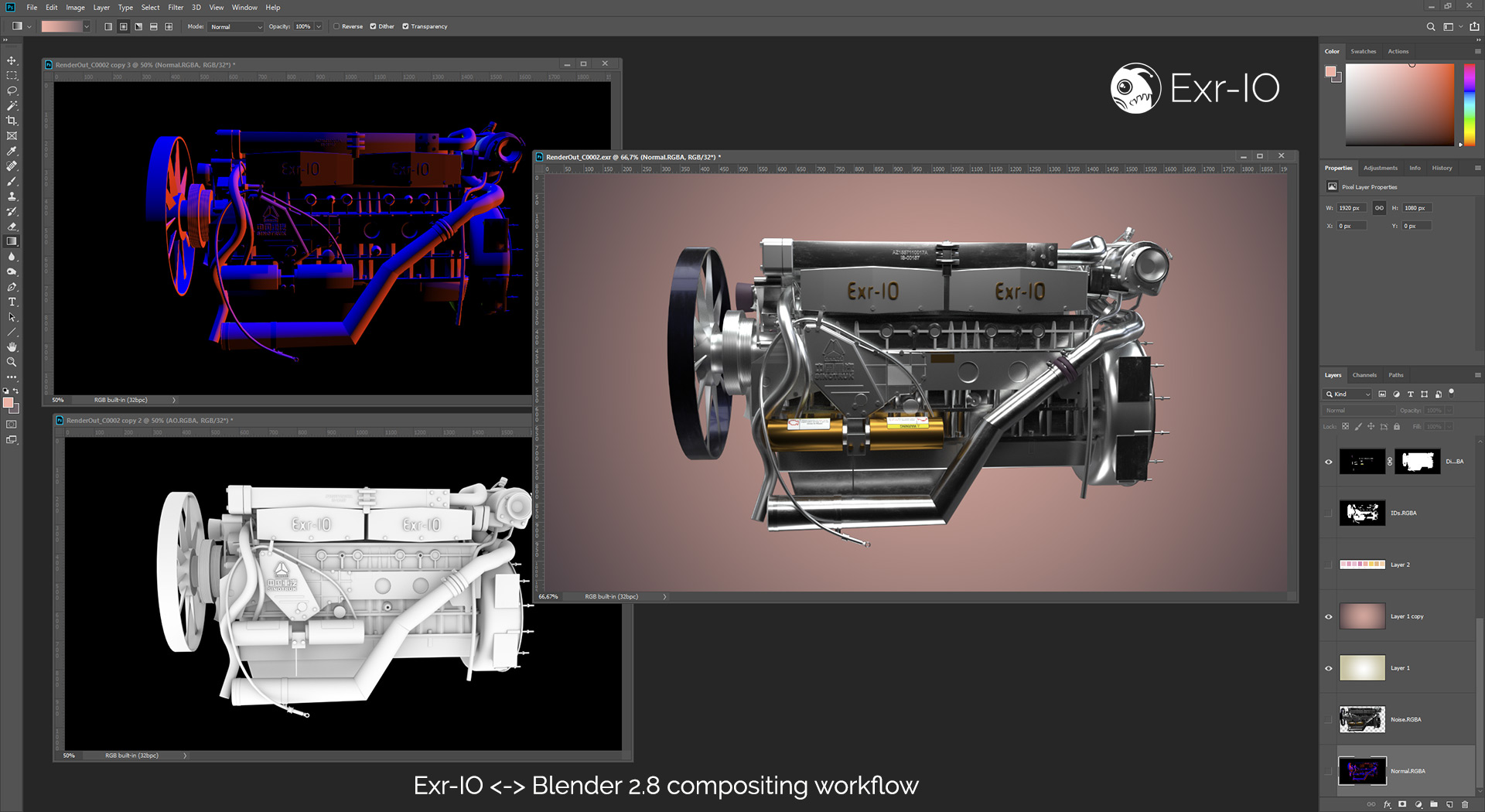
Task: Choose the Radial gradient style icon
Action: [124, 26]
